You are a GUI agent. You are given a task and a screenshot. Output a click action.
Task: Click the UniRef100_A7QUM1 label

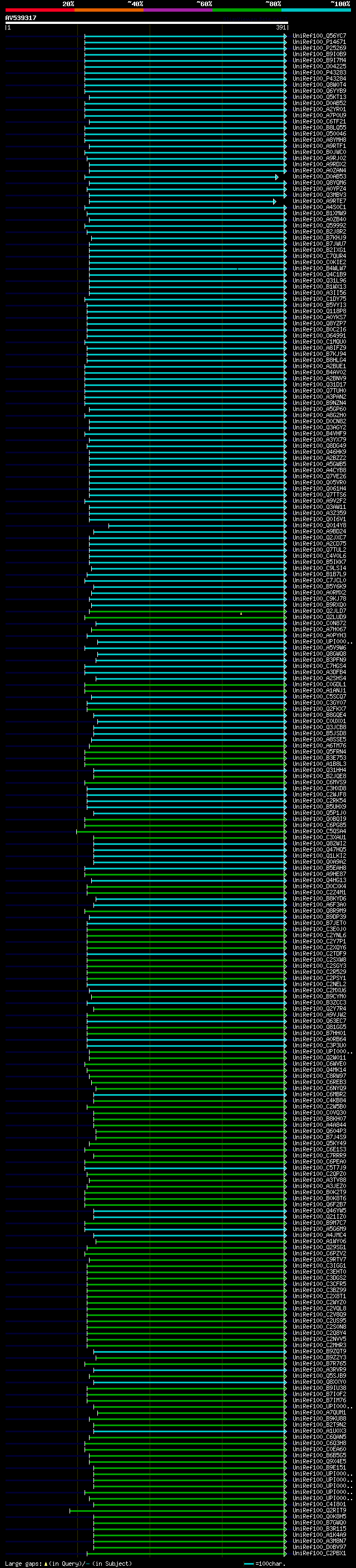click(x=319, y=1413)
